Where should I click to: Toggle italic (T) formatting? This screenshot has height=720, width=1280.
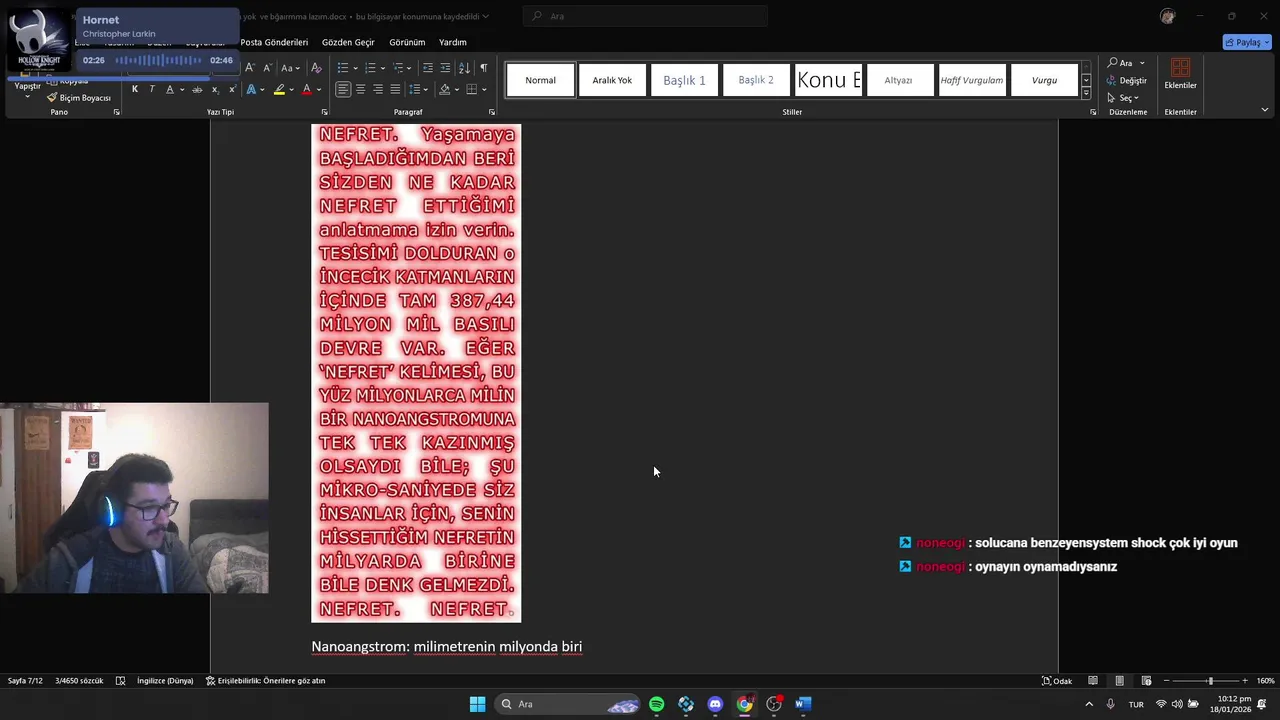(152, 89)
